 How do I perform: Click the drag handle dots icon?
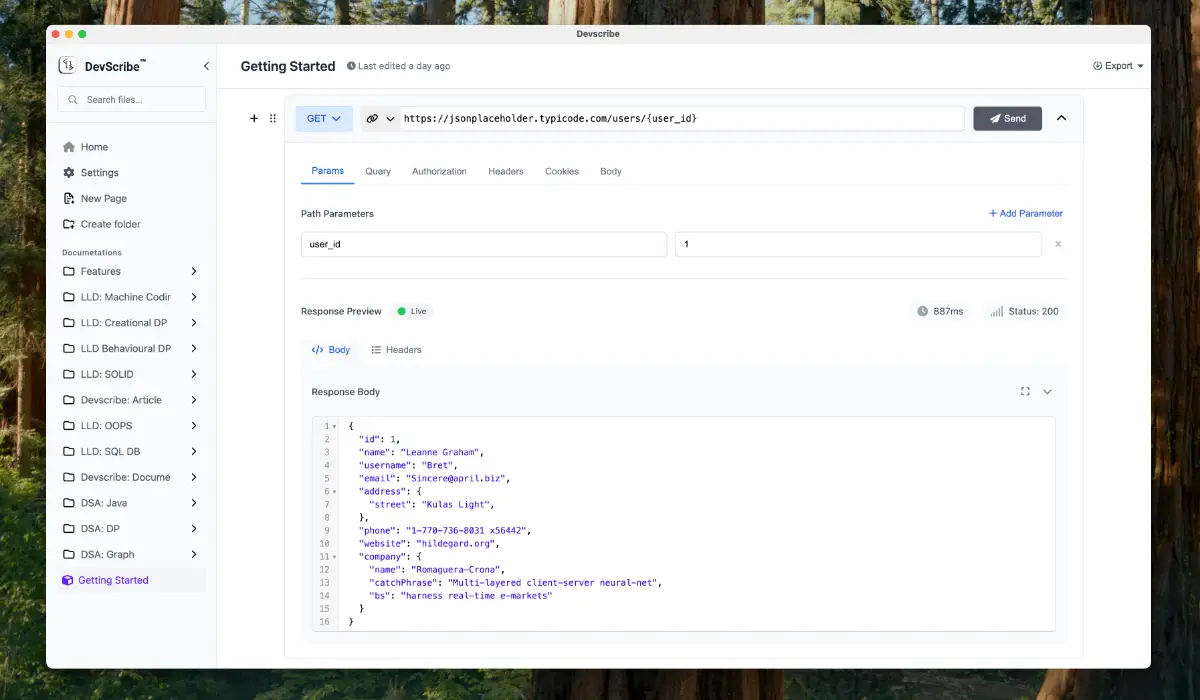(273, 118)
